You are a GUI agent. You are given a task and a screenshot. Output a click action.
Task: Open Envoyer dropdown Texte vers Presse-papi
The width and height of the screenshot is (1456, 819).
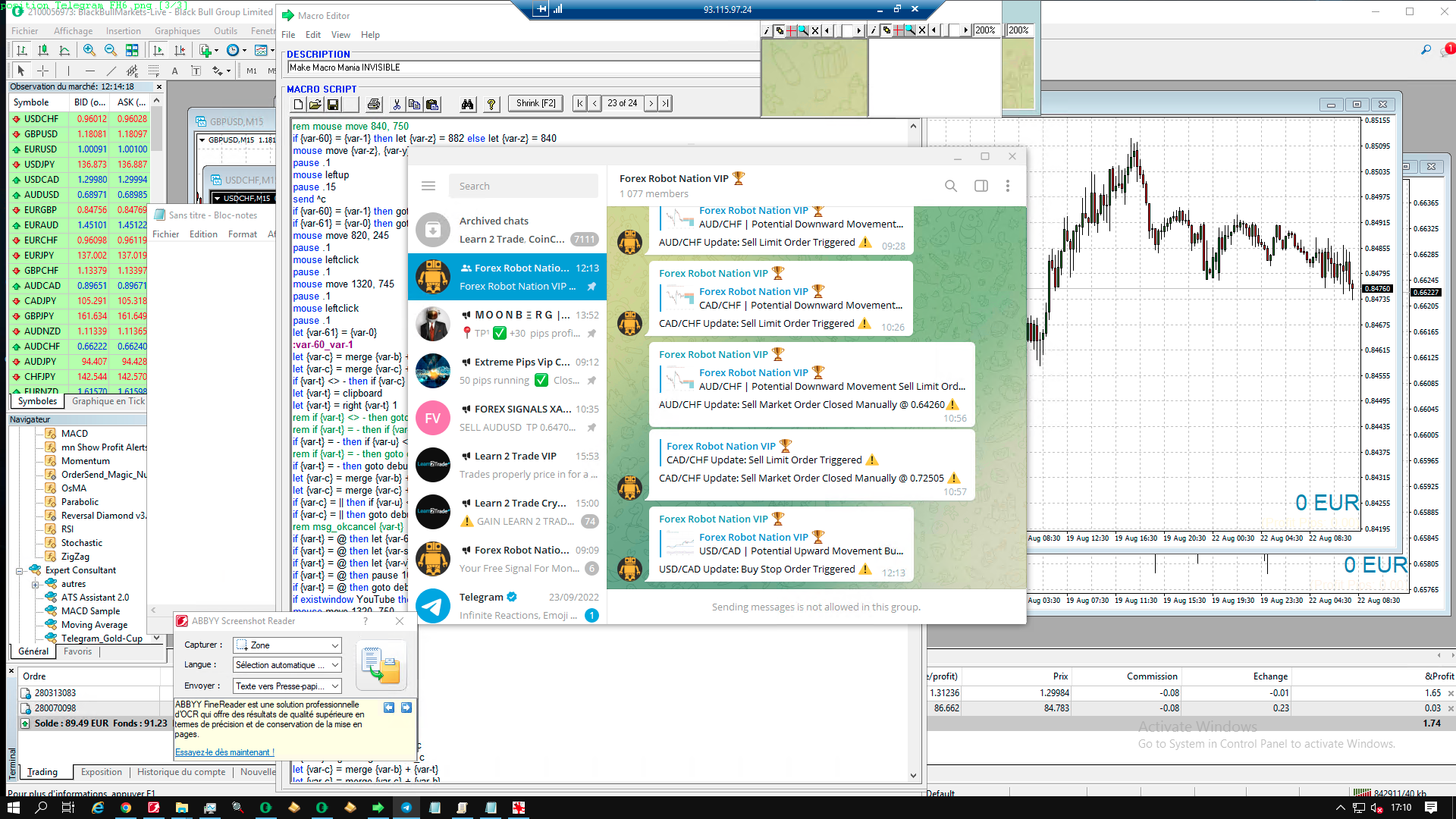[x=287, y=686]
